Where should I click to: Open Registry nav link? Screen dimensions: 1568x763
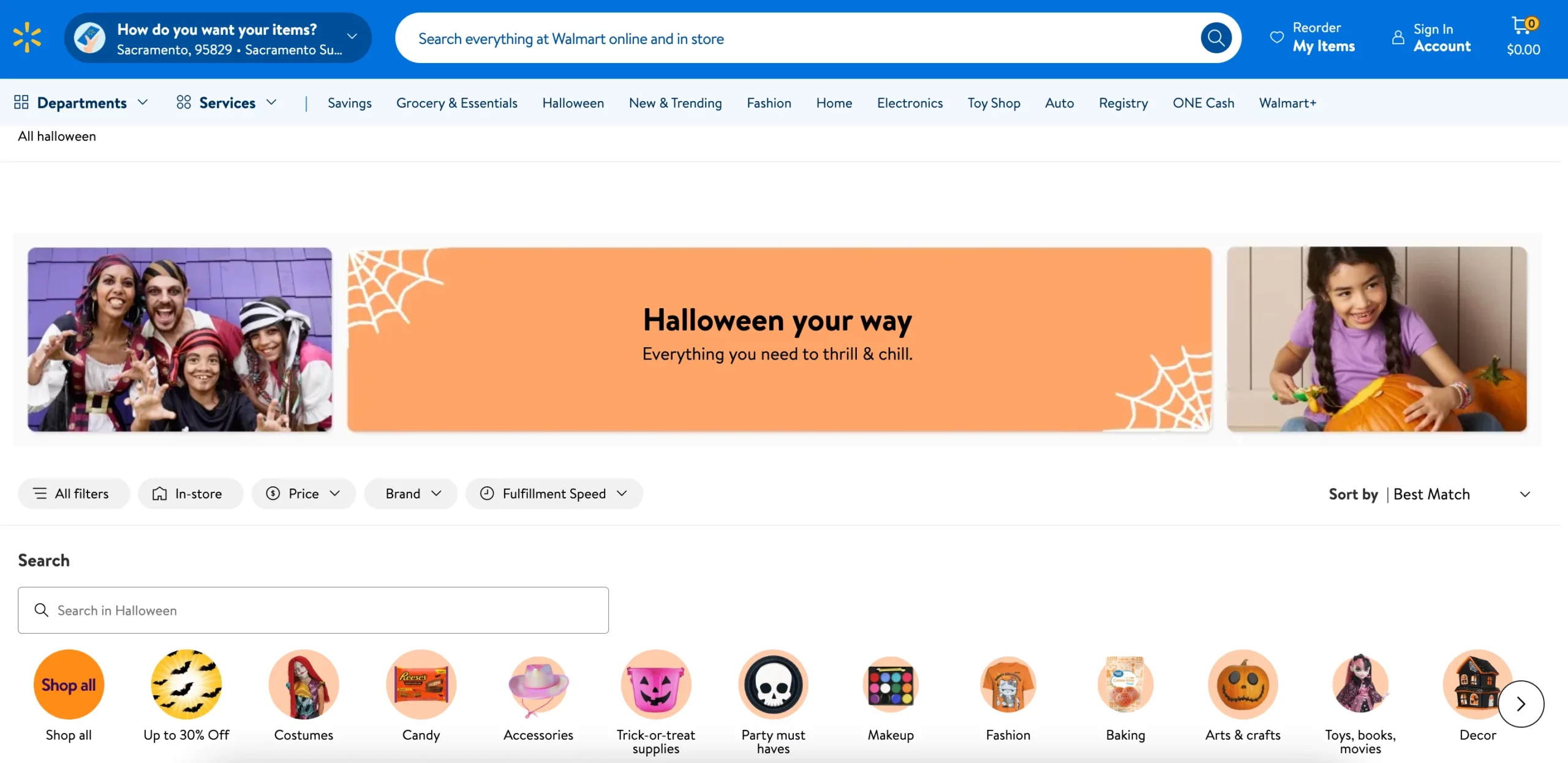tap(1123, 103)
